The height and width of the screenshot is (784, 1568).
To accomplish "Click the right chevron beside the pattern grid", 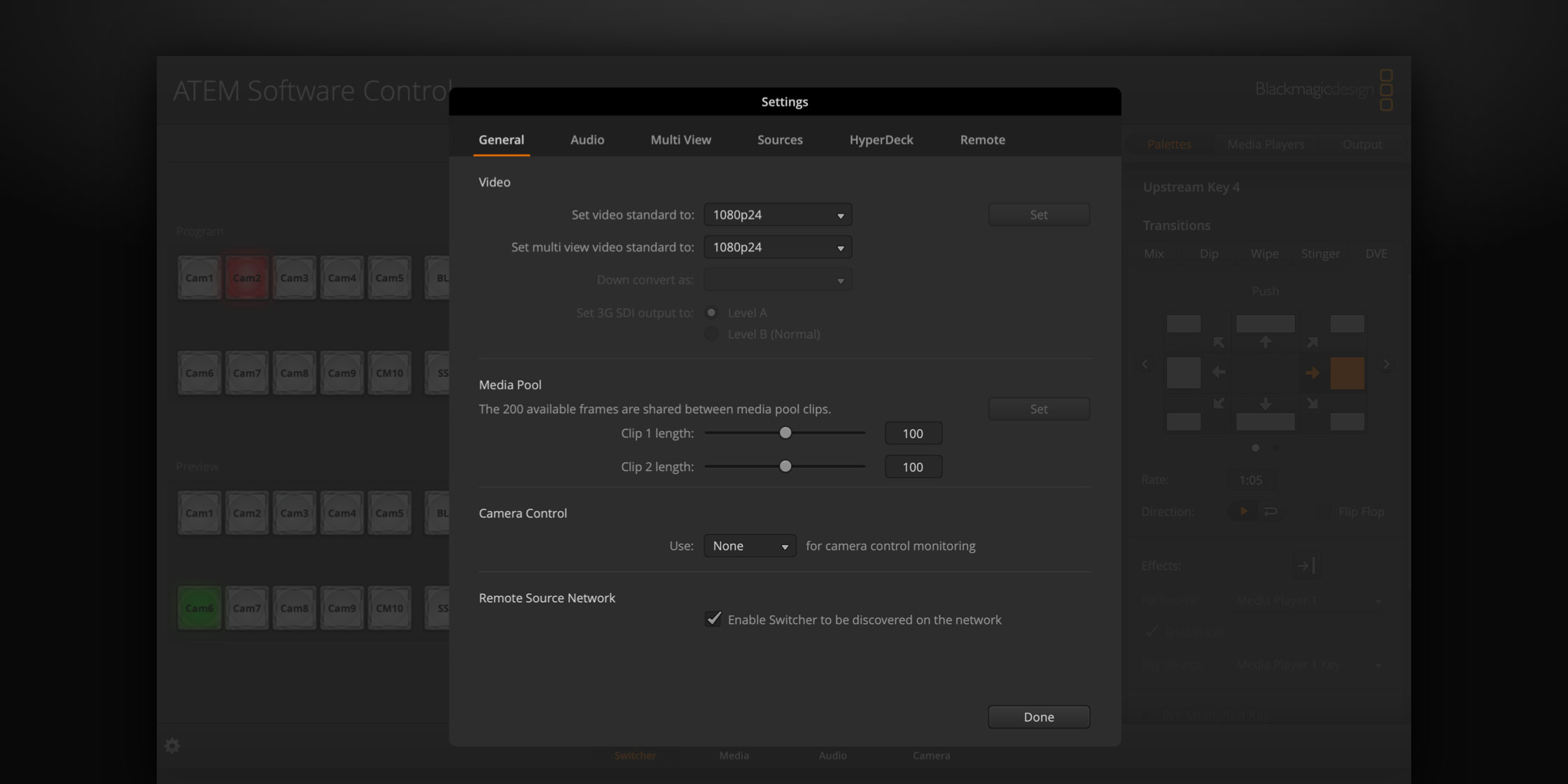I will point(1387,364).
